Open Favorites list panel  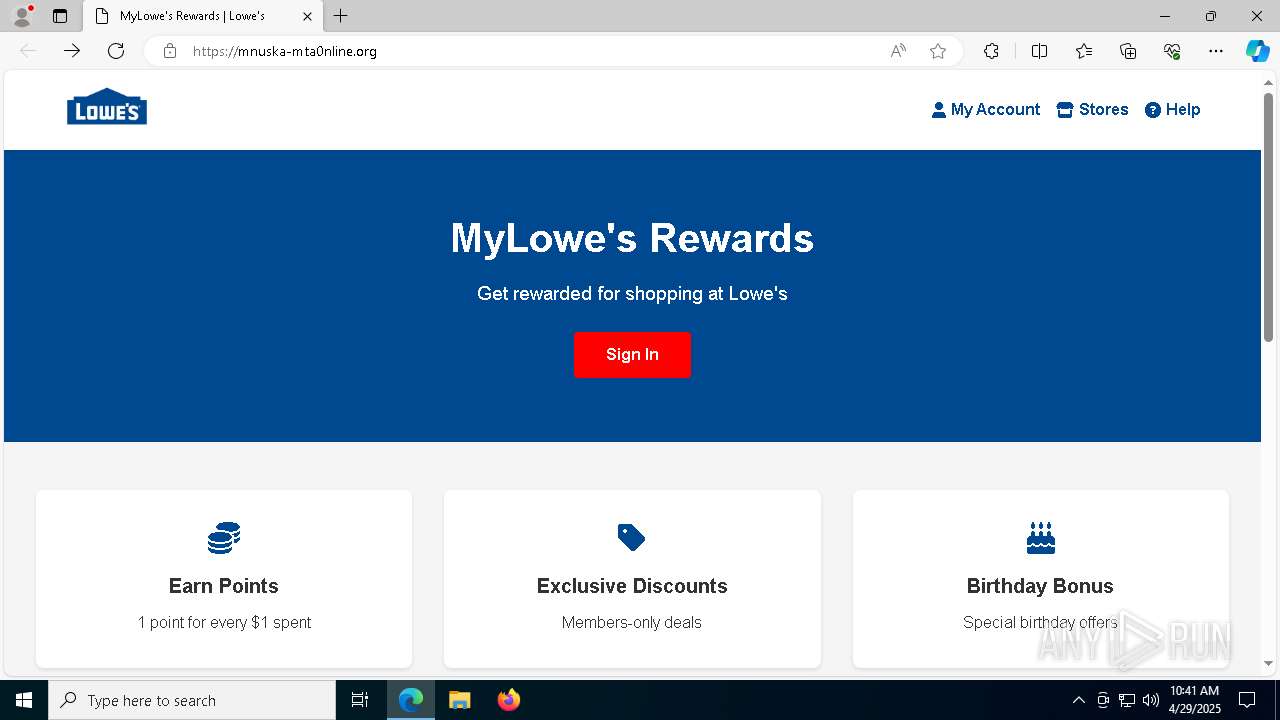pyautogui.click(x=1084, y=51)
